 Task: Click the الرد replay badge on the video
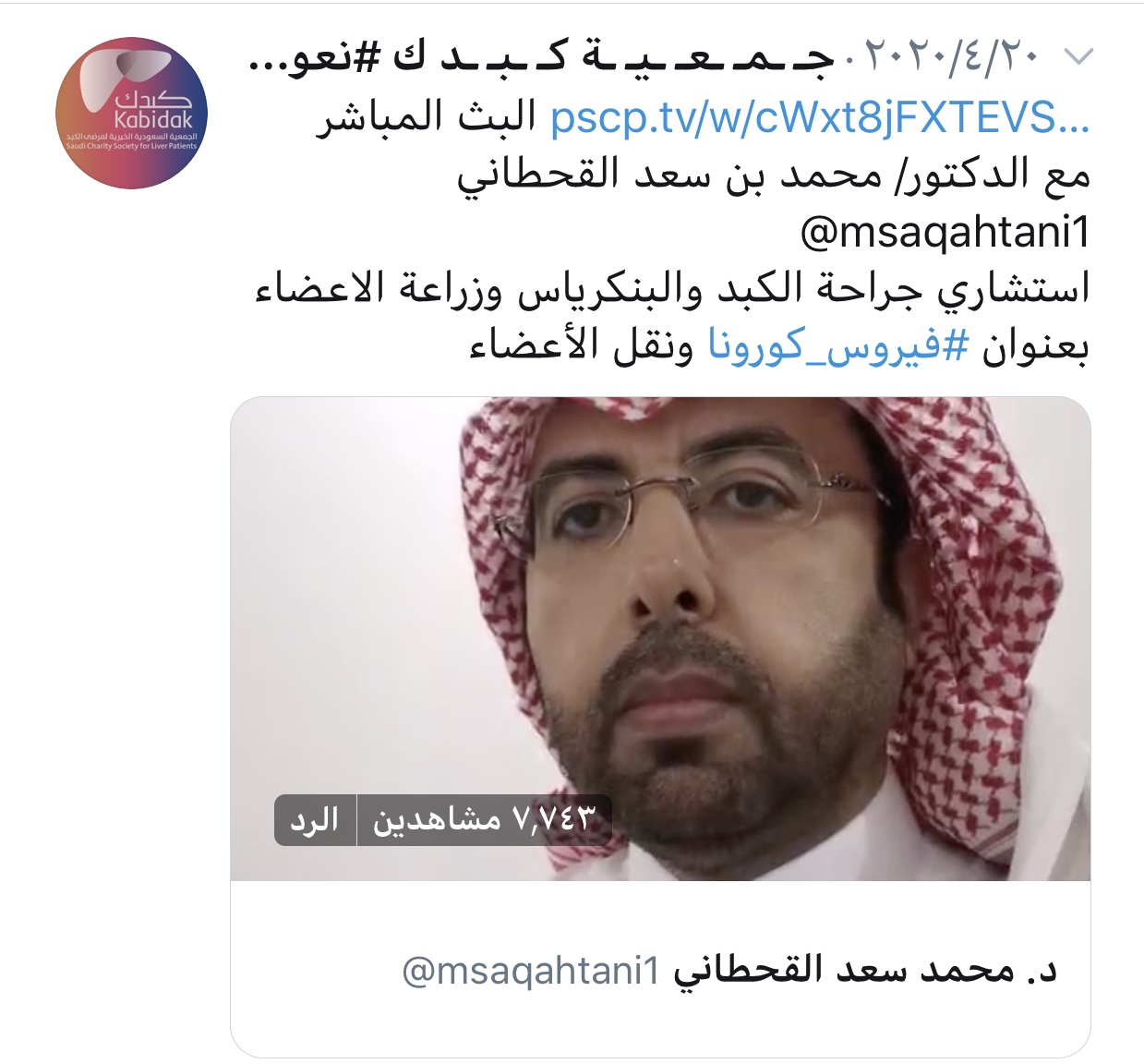tap(315, 819)
